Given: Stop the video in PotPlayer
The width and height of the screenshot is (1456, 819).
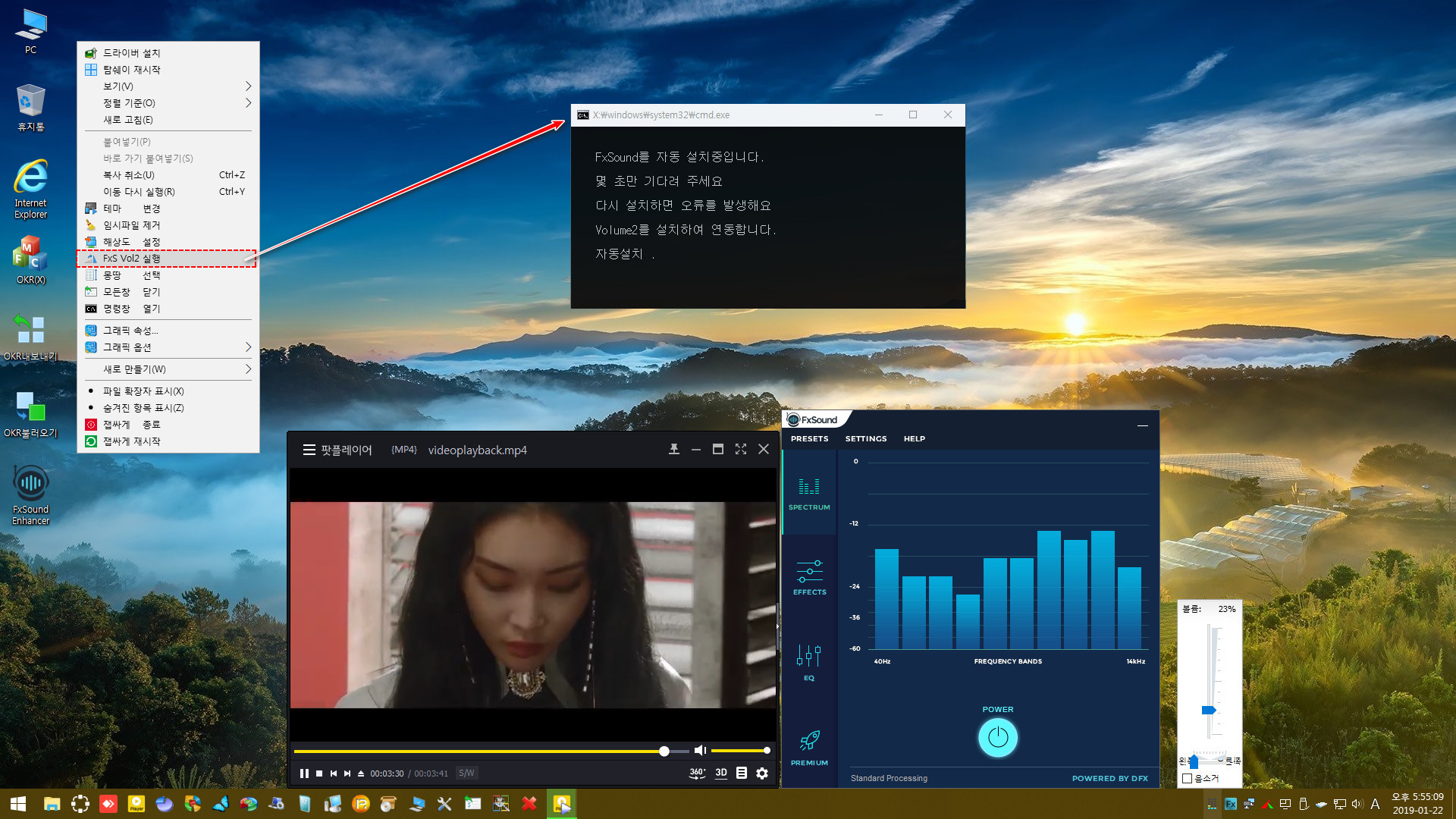Looking at the screenshot, I should click(x=319, y=773).
